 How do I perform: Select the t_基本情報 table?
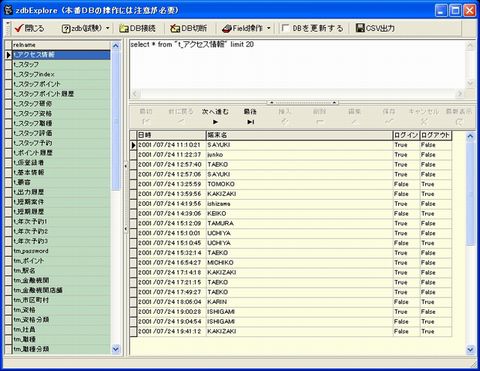click(x=61, y=172)
